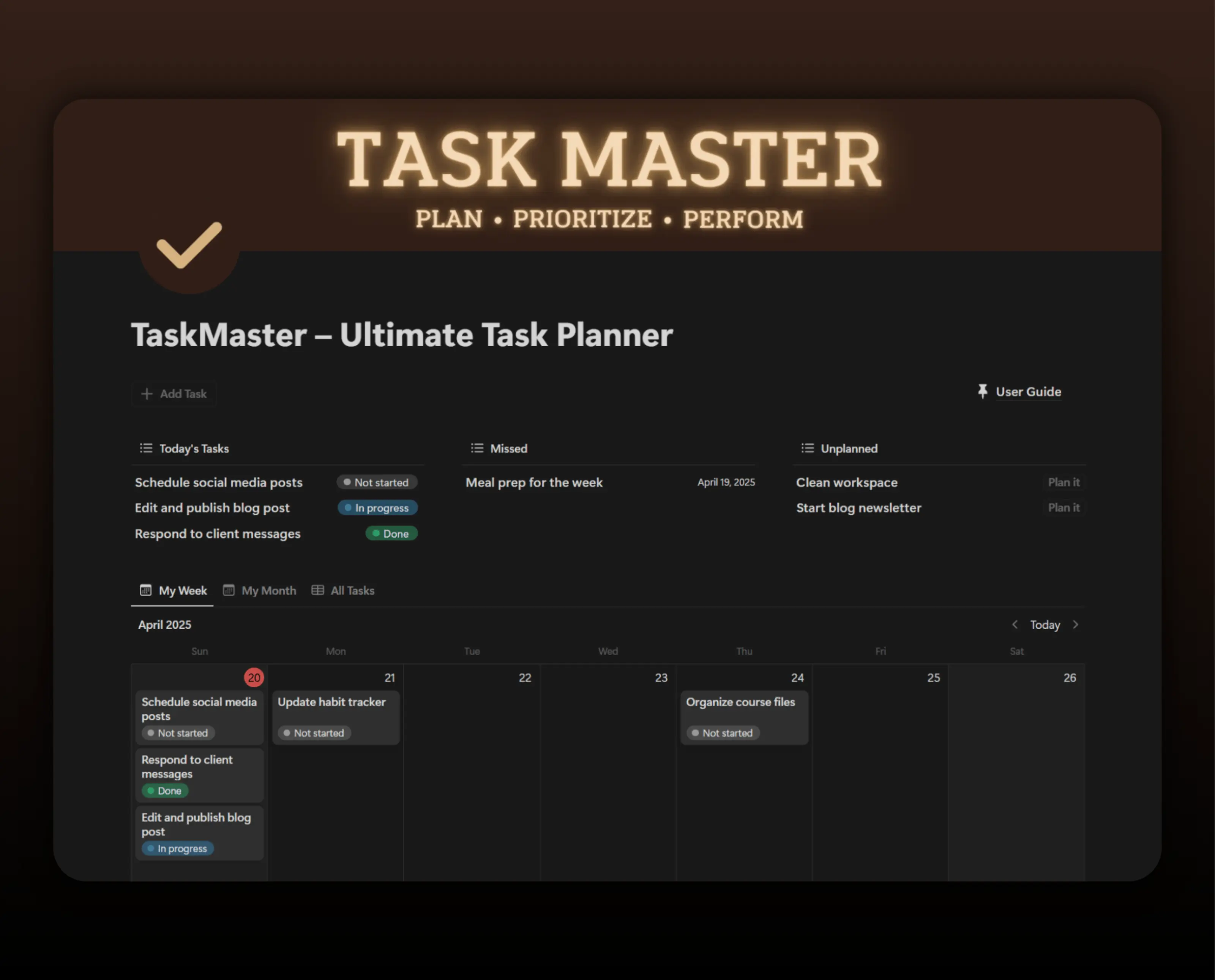
Task: Click the Missed section list icon
Action: (x=477, y=448)
